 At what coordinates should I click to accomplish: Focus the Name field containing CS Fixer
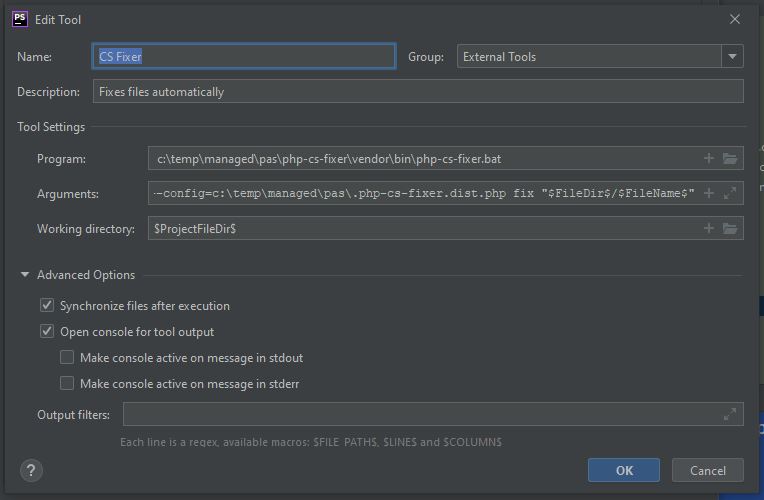(244, 56)
